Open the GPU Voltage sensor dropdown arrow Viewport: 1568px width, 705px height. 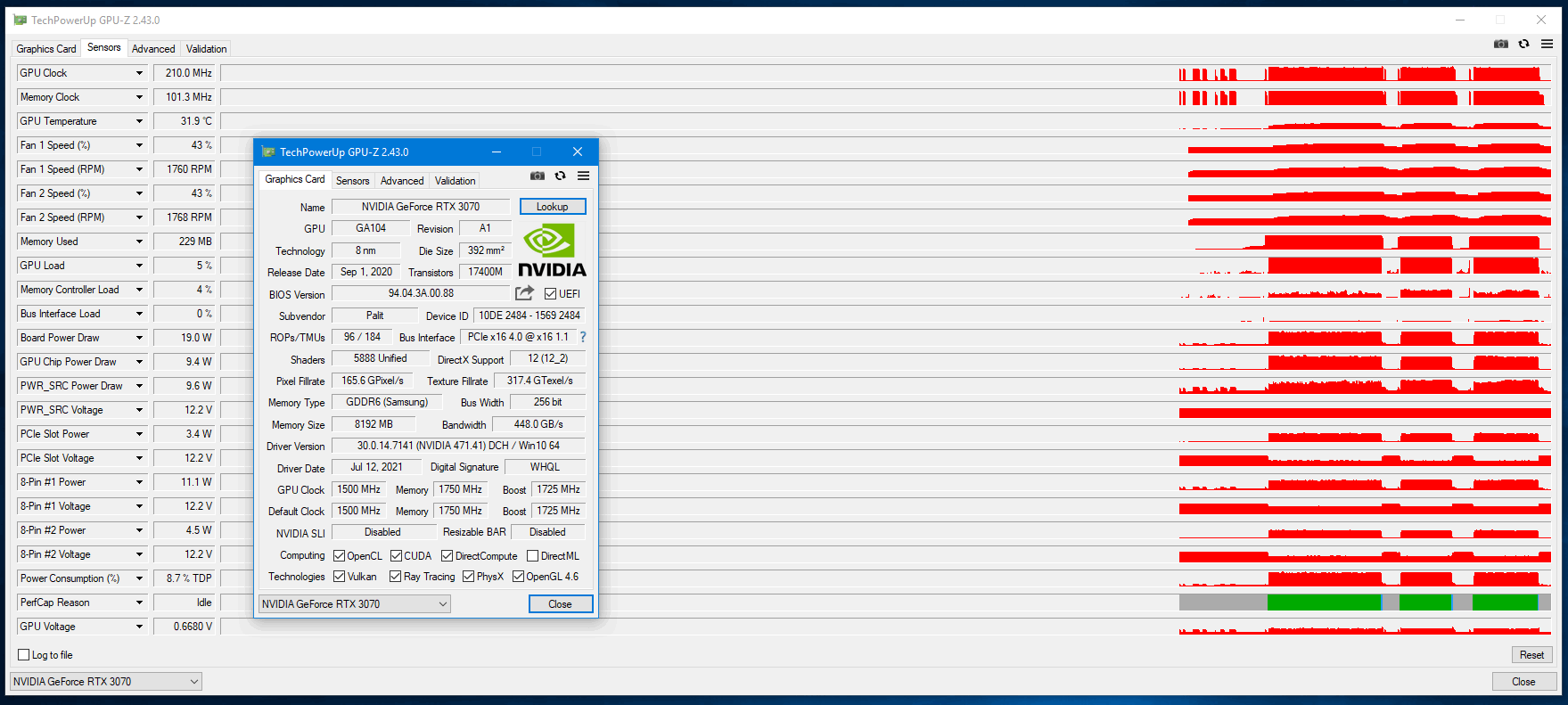(x=139, y=627)
